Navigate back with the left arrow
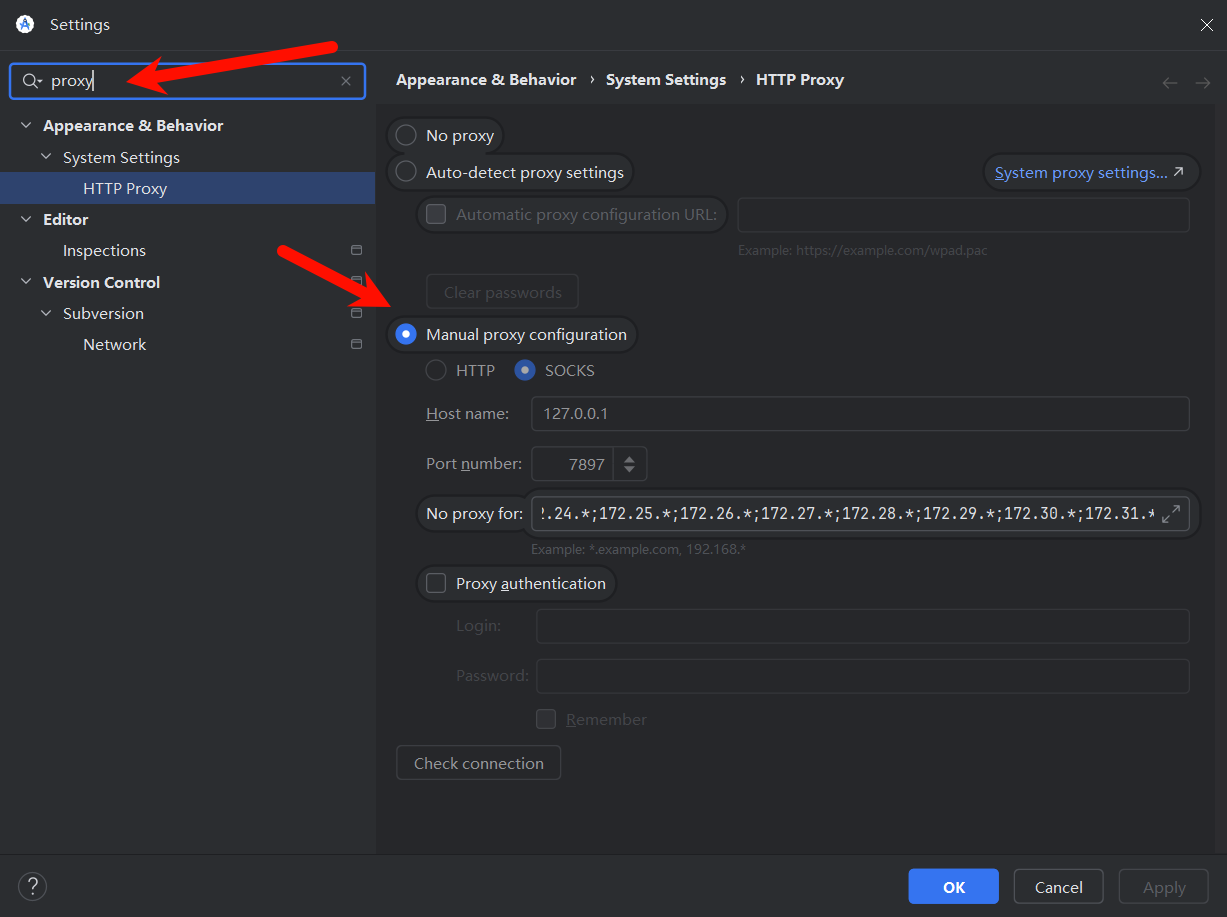 1170,82
